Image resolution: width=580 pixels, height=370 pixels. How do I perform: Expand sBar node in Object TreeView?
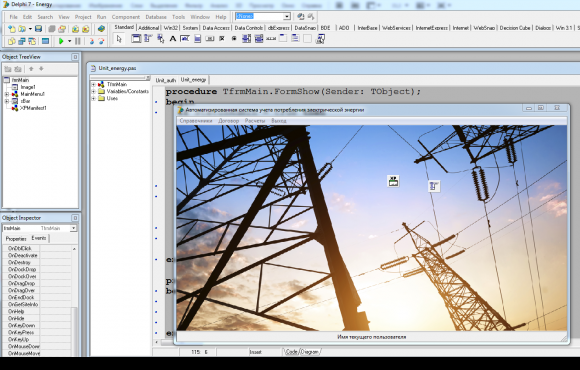pos(7,101)
